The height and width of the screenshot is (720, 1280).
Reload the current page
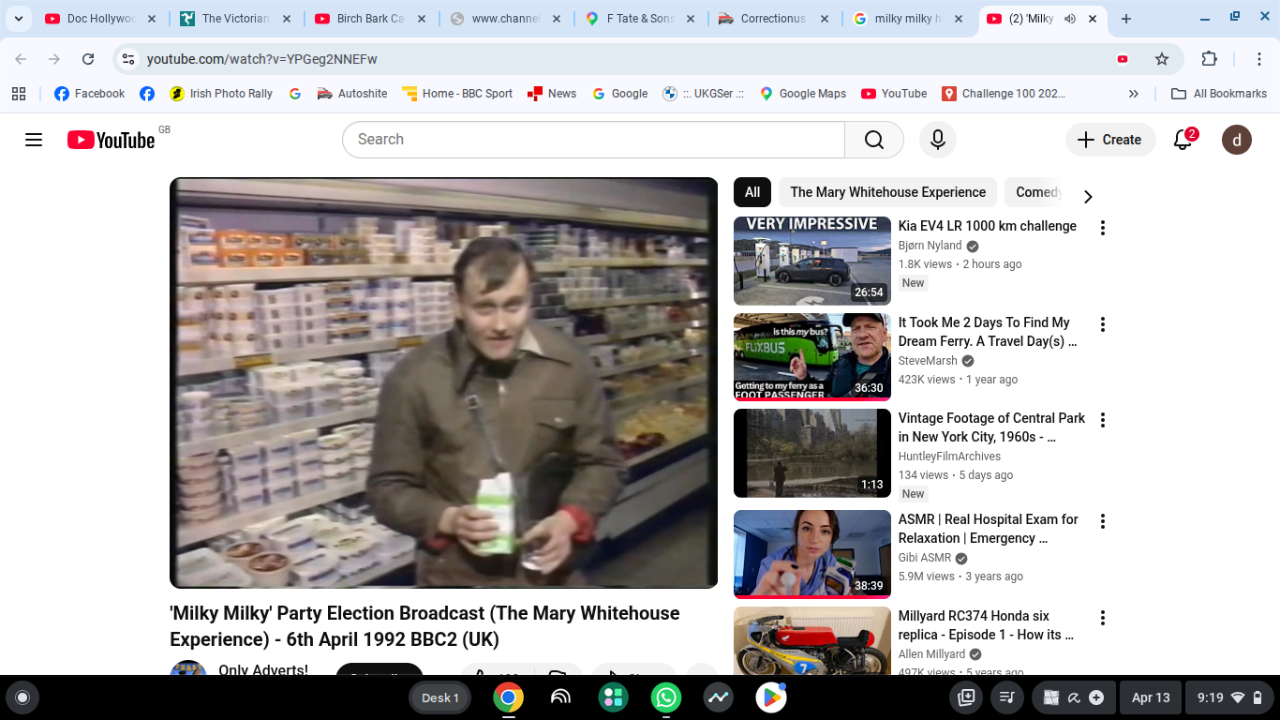(88, 59)
